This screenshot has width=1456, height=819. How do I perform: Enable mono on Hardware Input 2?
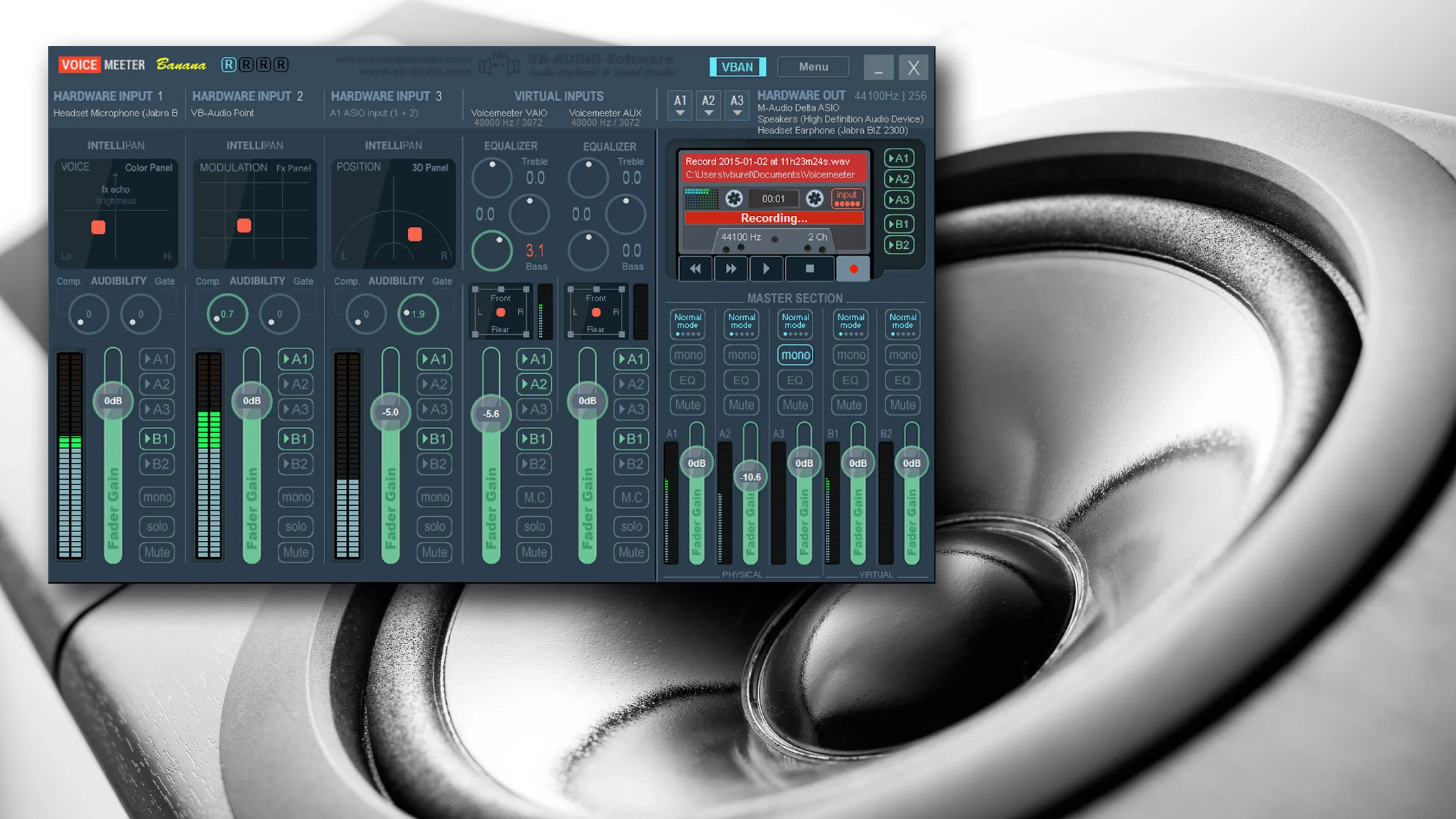[296, 497]
